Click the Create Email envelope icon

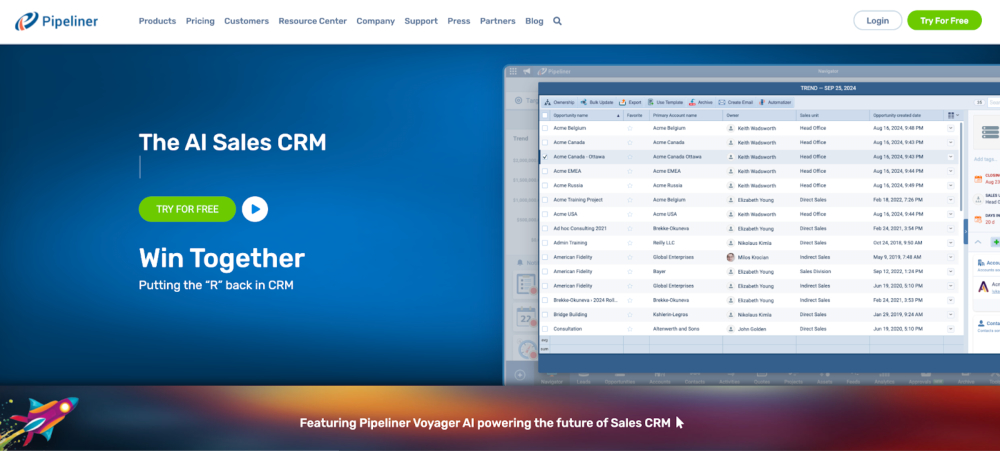point(722,102)
